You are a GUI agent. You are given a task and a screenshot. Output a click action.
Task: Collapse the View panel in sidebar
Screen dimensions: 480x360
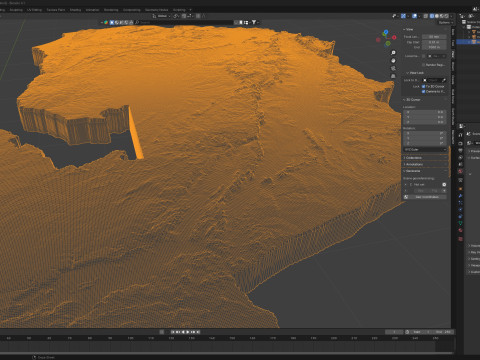pyautogui.click(x=409, y=29)
